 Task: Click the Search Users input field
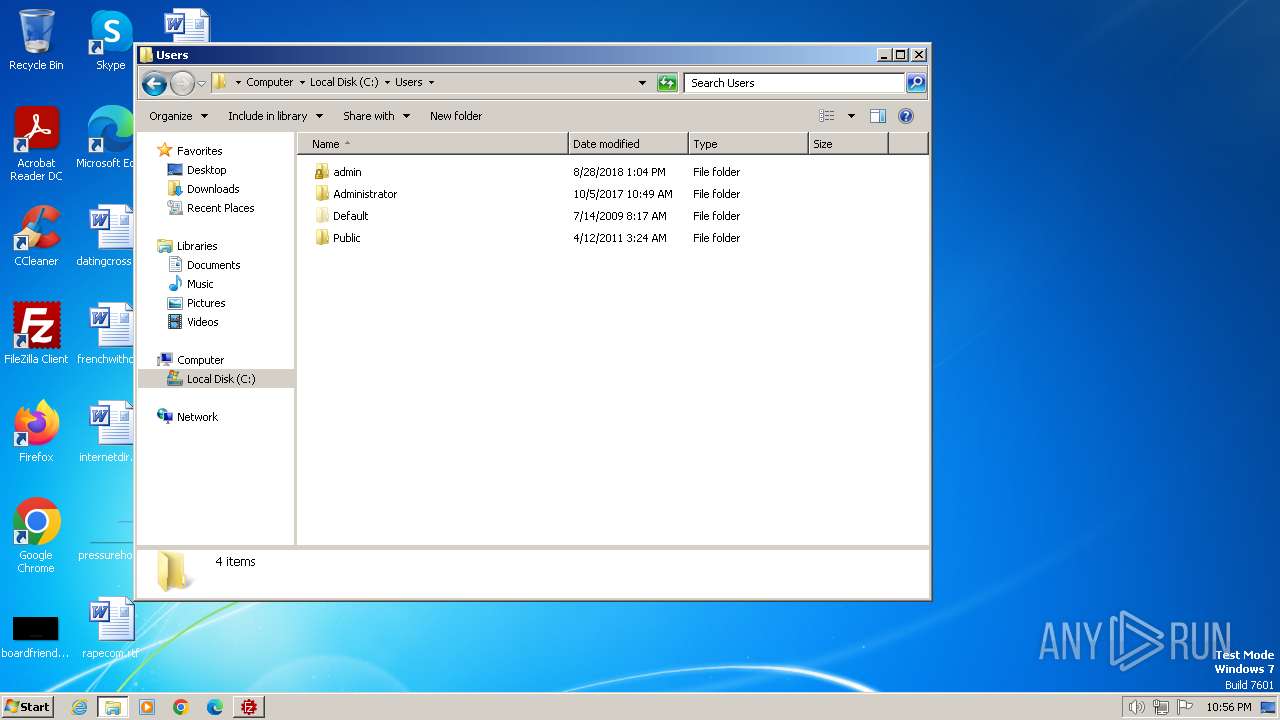tap(795, 83)
